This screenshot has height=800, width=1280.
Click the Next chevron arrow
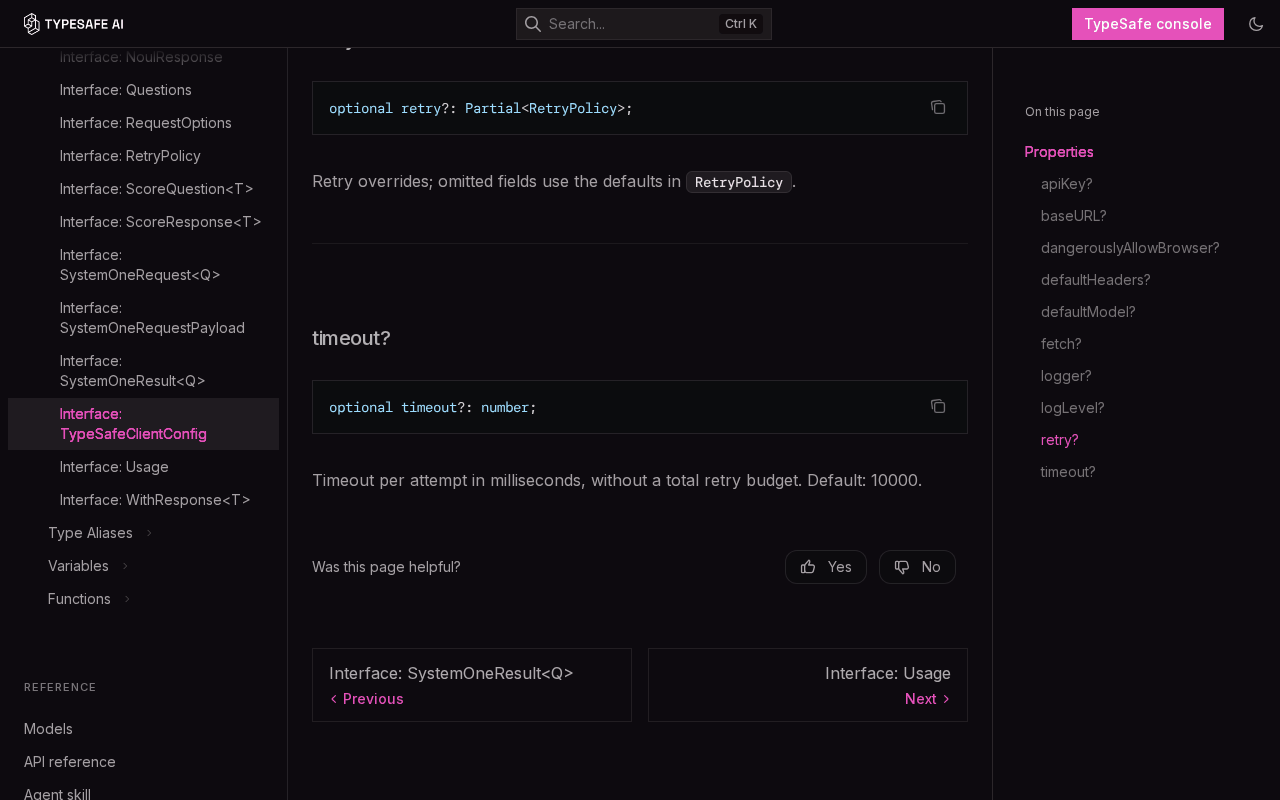[946, 699]
